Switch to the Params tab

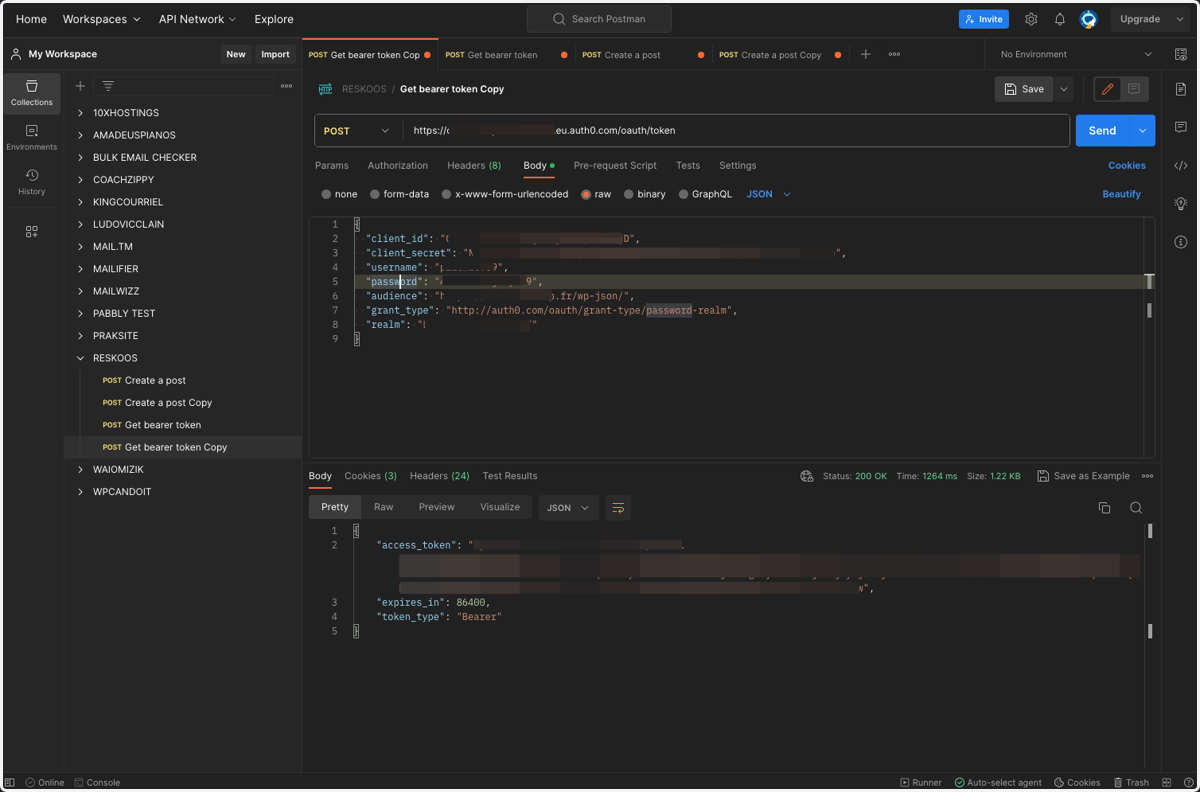pyautogui.click(x=332, y=166)
